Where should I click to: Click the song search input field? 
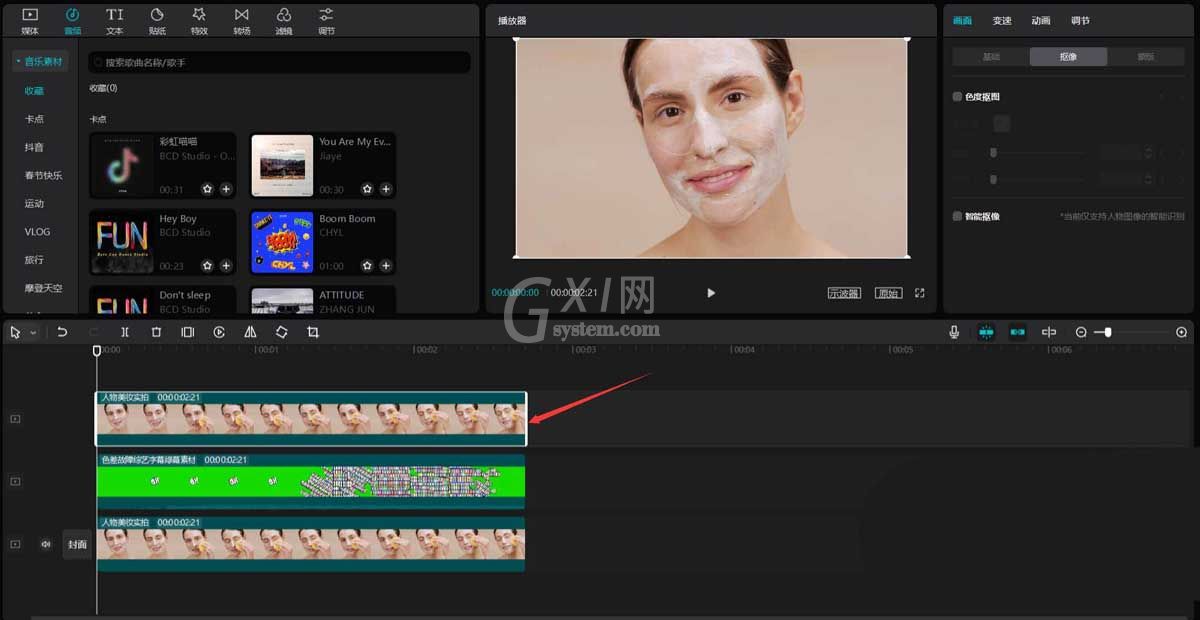(279, 62)
